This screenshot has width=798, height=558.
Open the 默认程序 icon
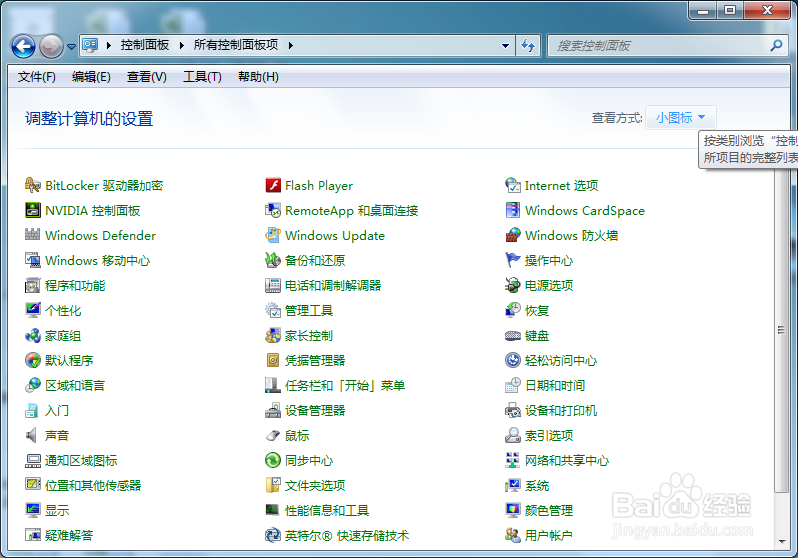coord(33,360)
